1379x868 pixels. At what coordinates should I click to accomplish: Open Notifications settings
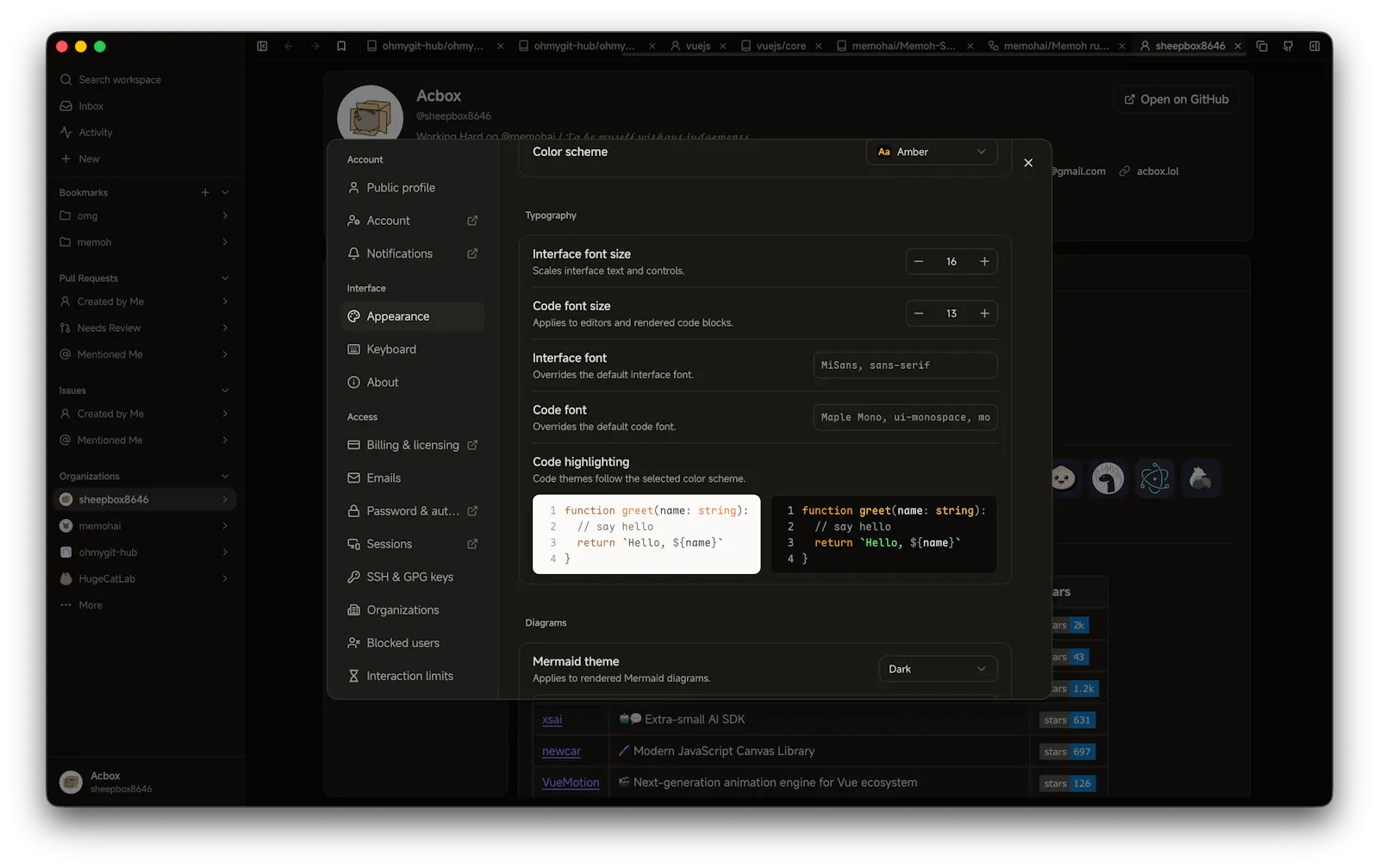click(412, 253)
